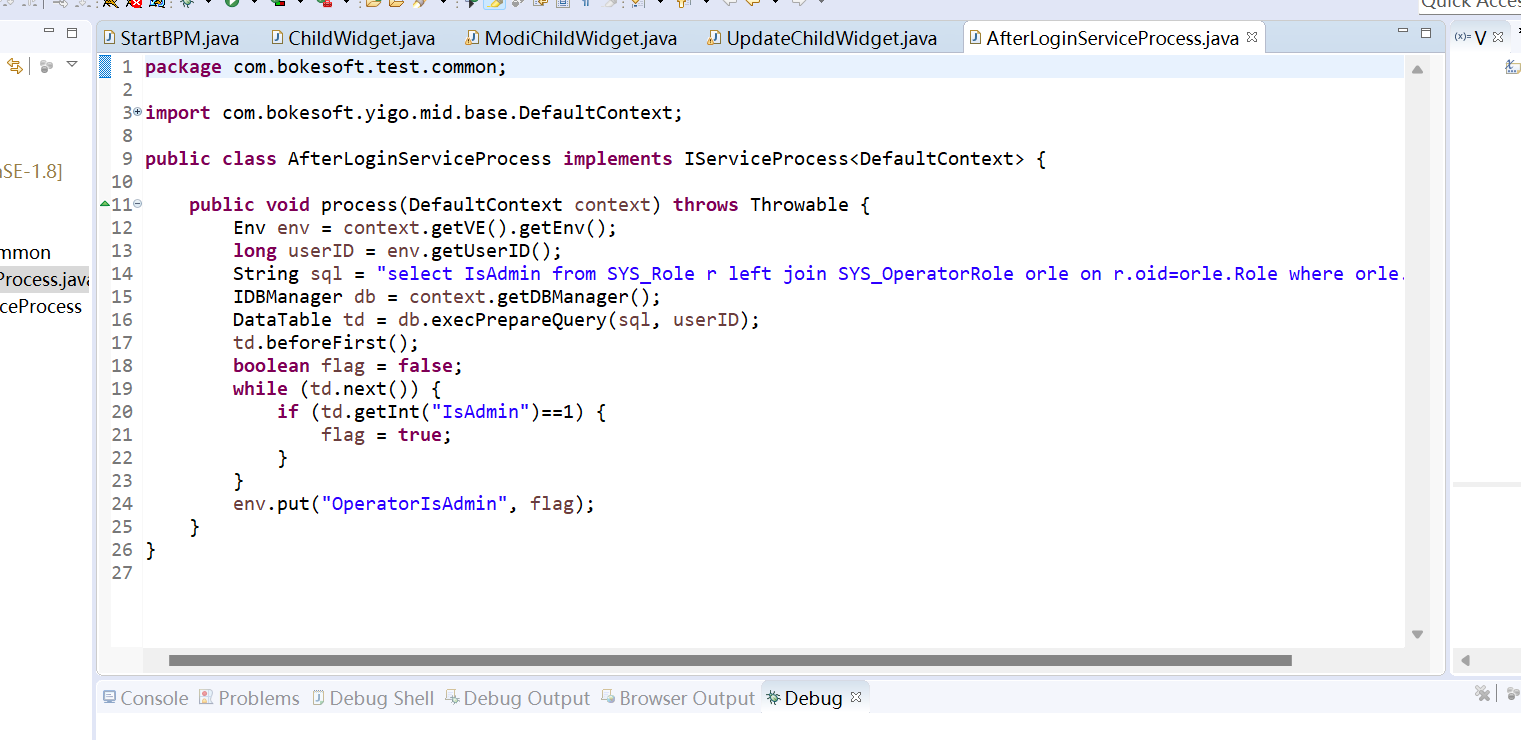Image resolution: width=1521 pixels, height=740 pixels.
Task: Click the SQL string on line 14
Action: point(890,273)
